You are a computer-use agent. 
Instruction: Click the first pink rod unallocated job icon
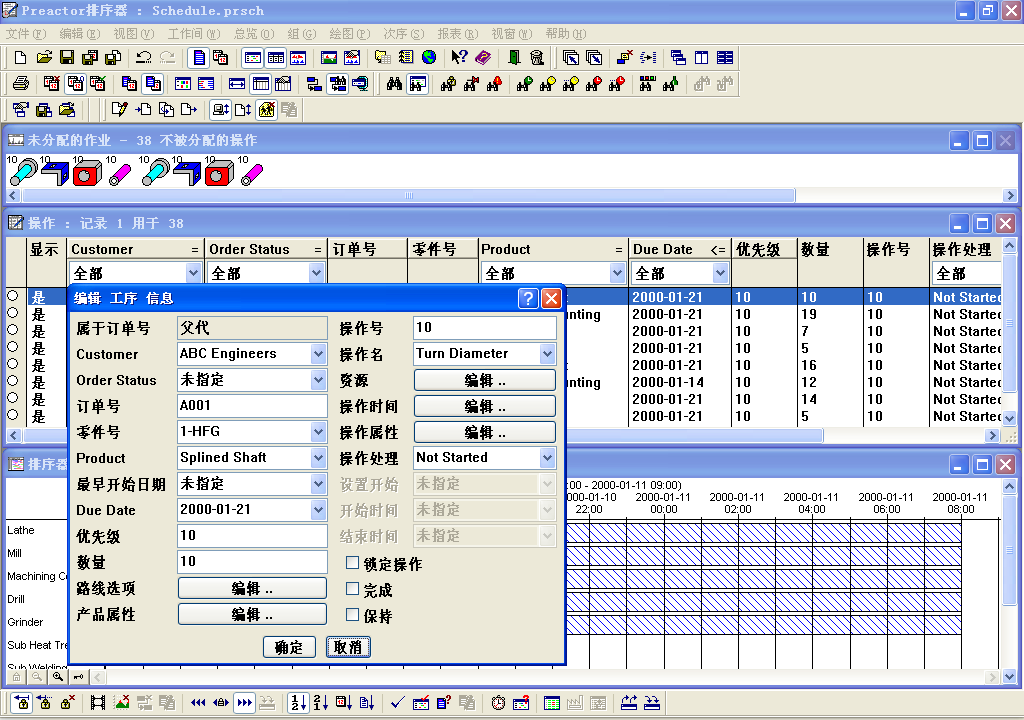point(120,174)
